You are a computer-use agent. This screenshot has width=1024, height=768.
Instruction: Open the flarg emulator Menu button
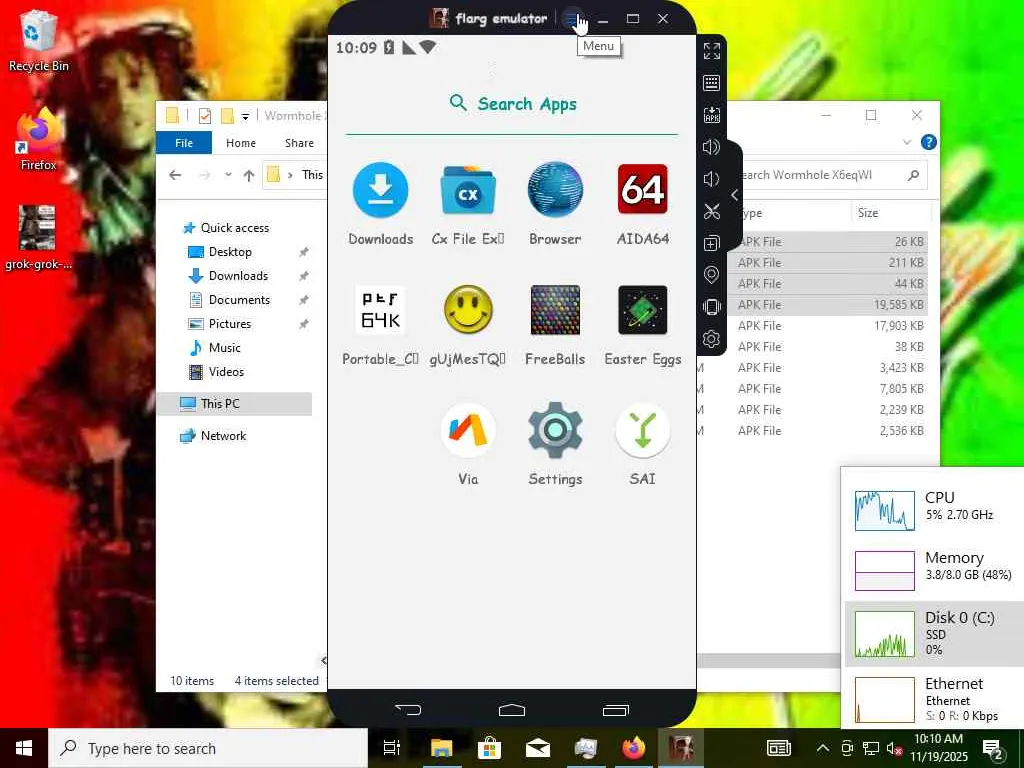tap(573, 19)
